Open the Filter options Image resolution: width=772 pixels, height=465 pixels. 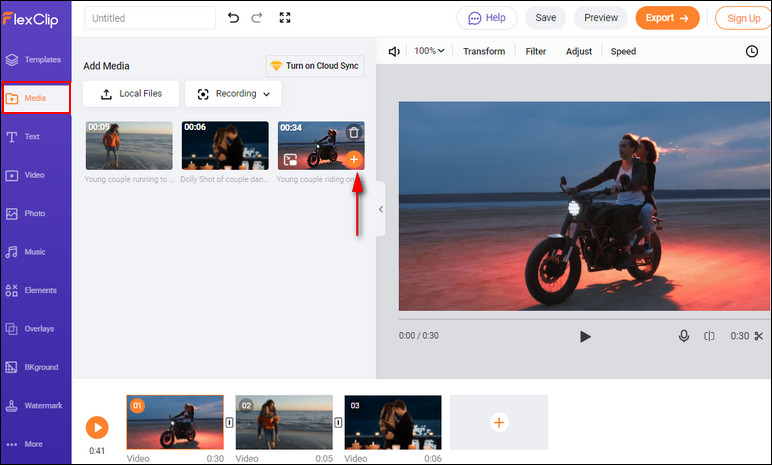coord(536,51)
